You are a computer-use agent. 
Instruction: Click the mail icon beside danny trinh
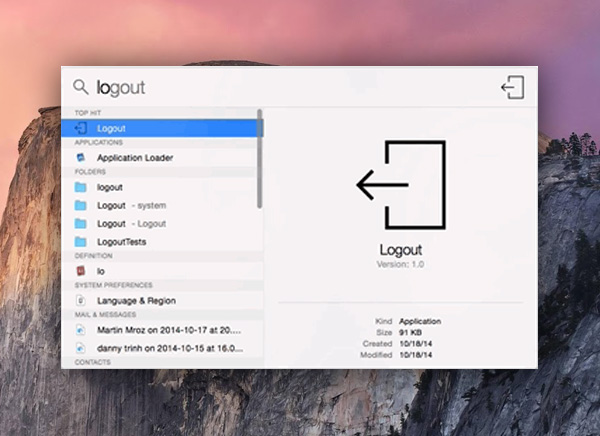click(x=81, y=348)
